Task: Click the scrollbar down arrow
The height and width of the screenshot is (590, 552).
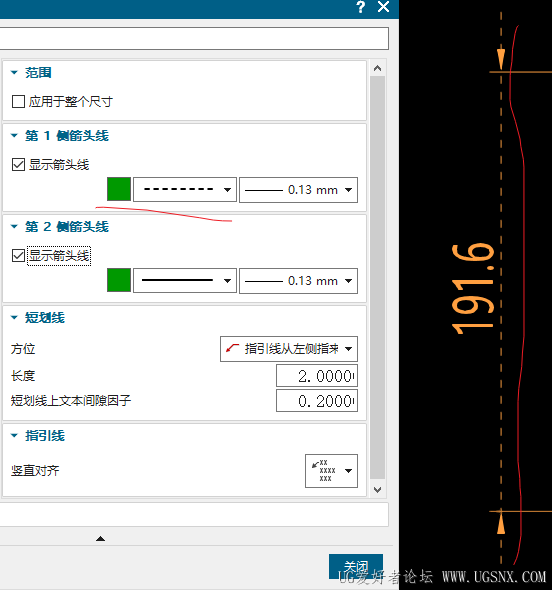Action: 377,490
